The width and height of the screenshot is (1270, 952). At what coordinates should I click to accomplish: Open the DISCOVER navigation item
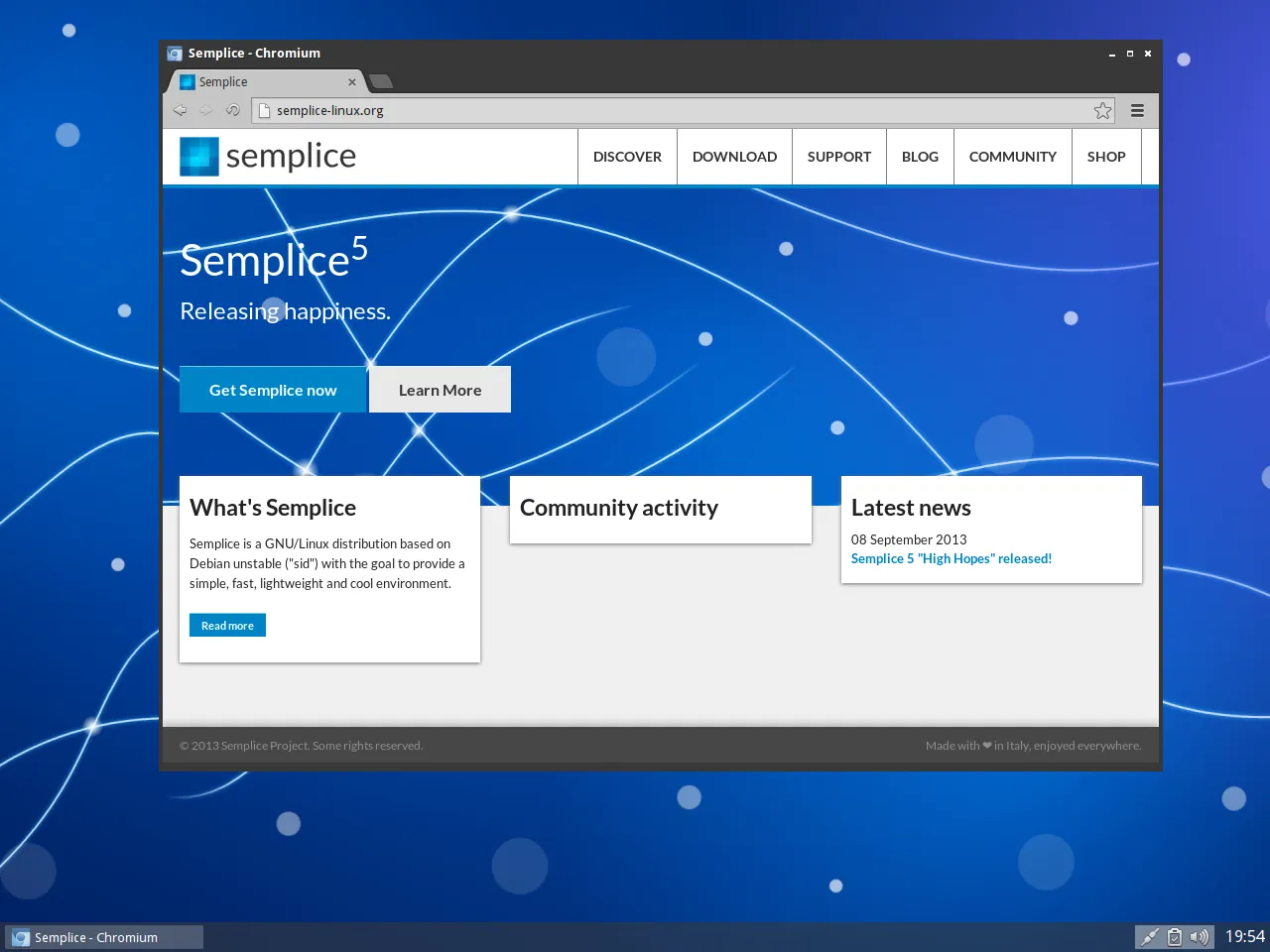click(627, 156)
